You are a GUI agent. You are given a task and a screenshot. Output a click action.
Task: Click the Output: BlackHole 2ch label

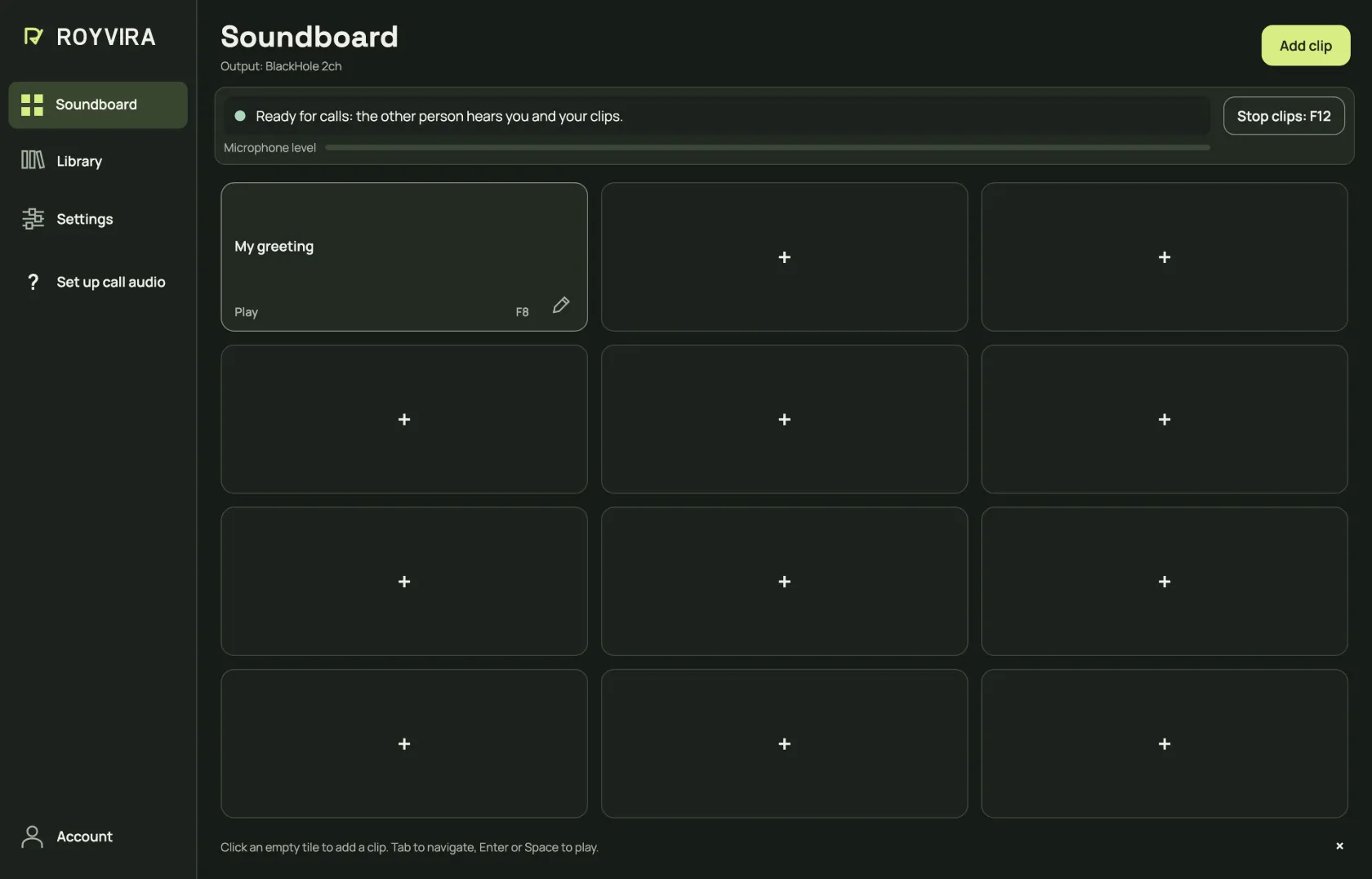tap(281, 66)
